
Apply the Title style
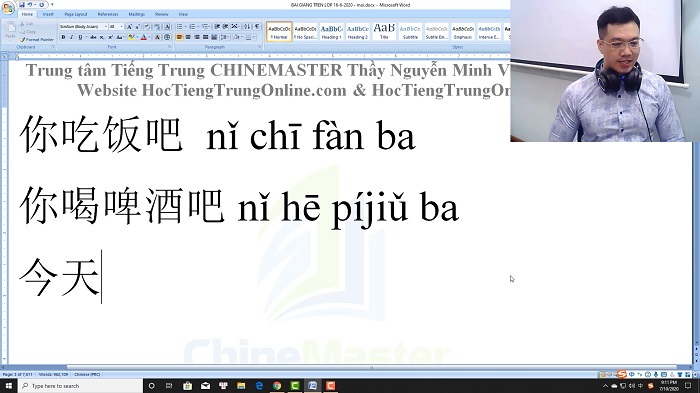(384, 32)
